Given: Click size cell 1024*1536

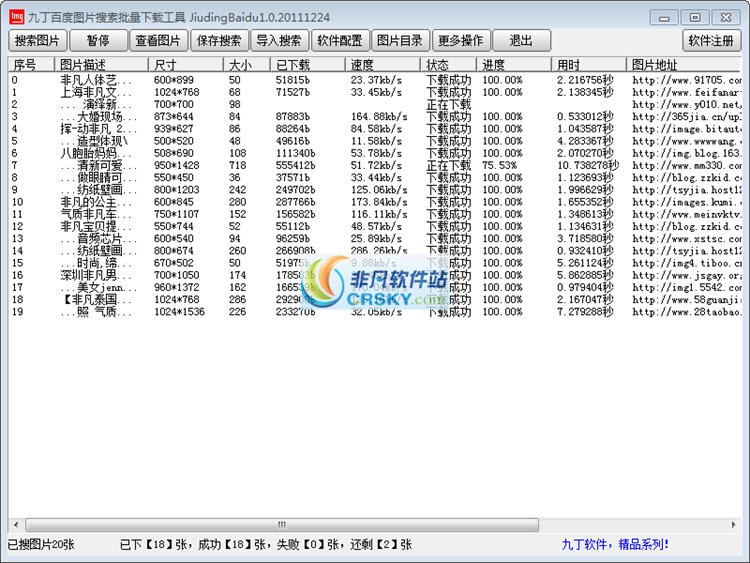Looking at the screenshot, I should click(x=179, y=311).
